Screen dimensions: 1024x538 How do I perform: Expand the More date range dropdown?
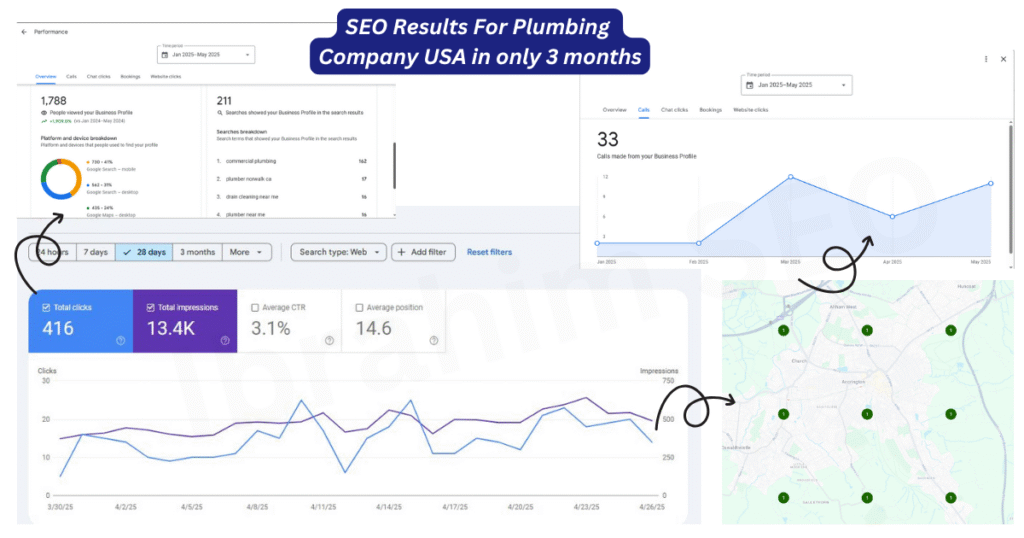click(247, 252)
